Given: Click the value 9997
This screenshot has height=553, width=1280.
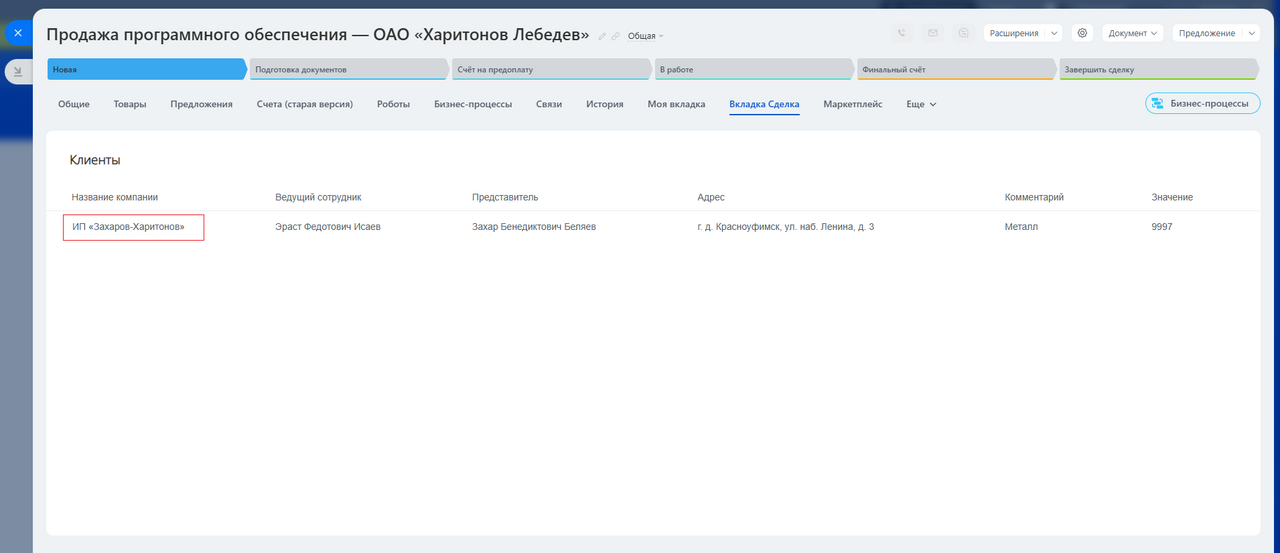Looking at the screenshot, I should 1162,227.
